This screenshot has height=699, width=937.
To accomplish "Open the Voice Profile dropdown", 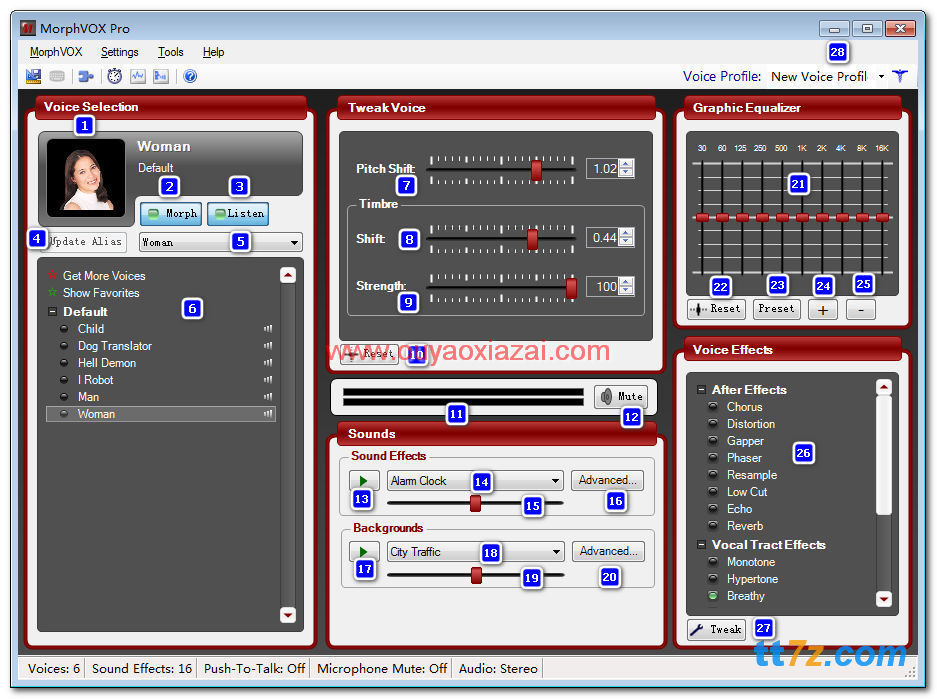I will (x=881, y=76).
